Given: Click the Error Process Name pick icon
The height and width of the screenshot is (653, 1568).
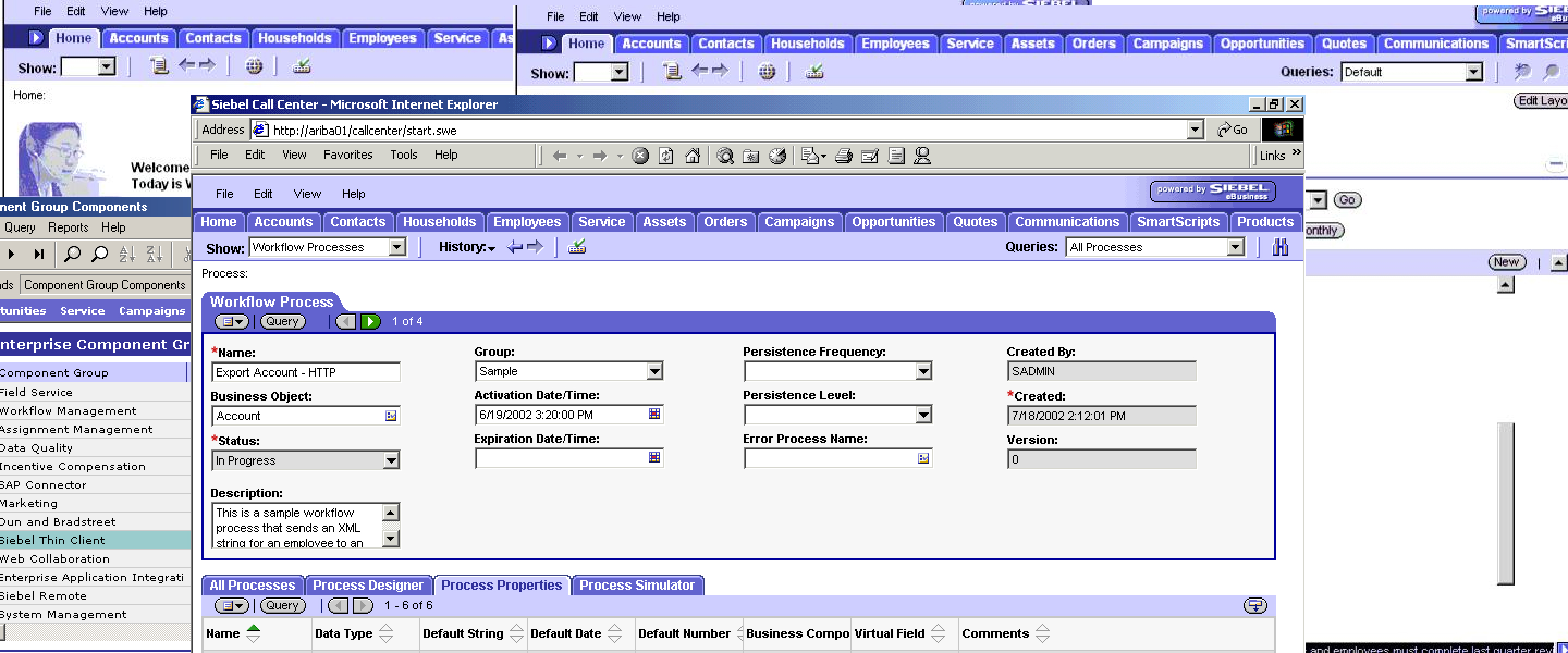Looking at the screenshot, I should coord(923,458).
